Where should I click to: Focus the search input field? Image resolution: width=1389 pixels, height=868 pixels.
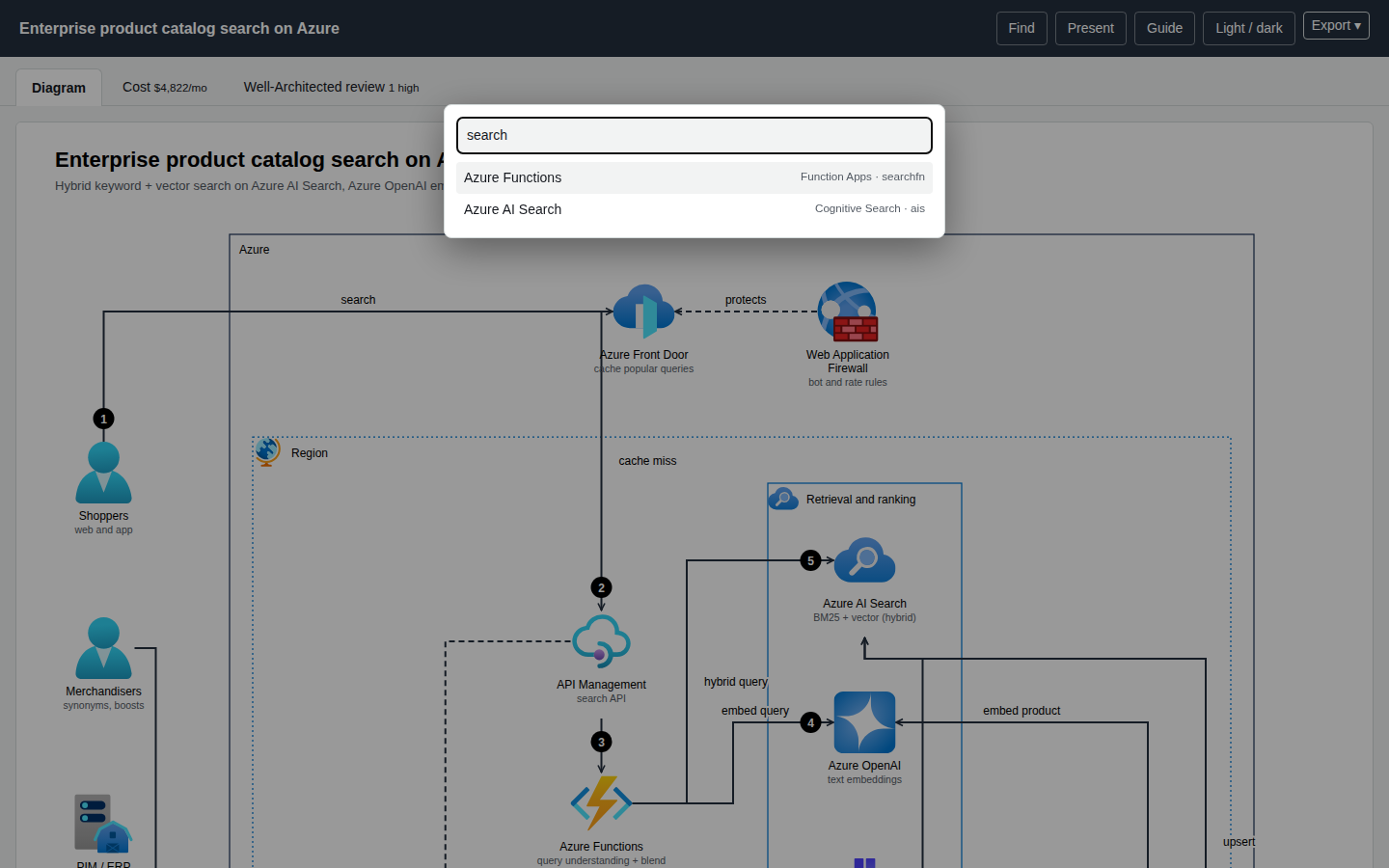(694, 135)
